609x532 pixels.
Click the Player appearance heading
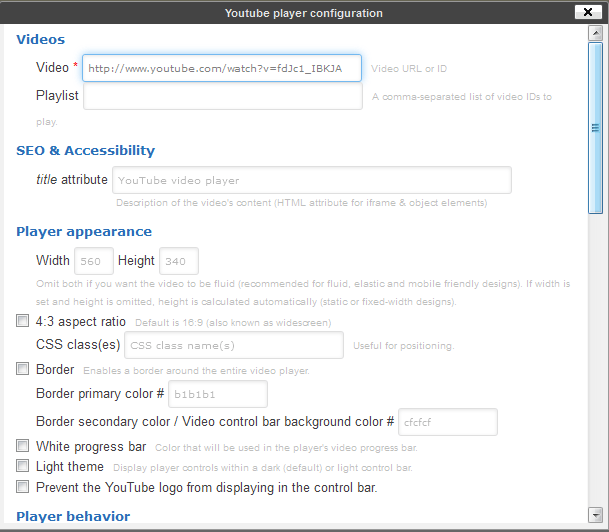(x=84, y=232)
